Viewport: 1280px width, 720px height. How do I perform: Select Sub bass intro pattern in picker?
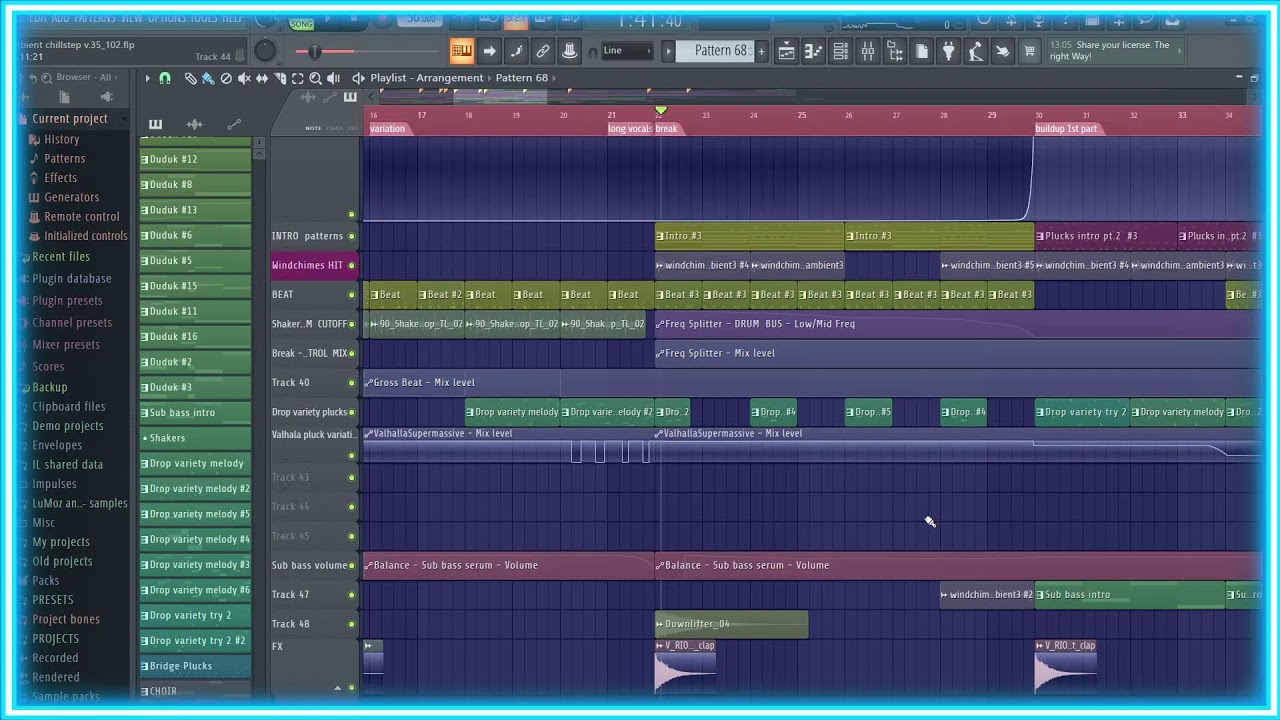click(x=195, y=413)
